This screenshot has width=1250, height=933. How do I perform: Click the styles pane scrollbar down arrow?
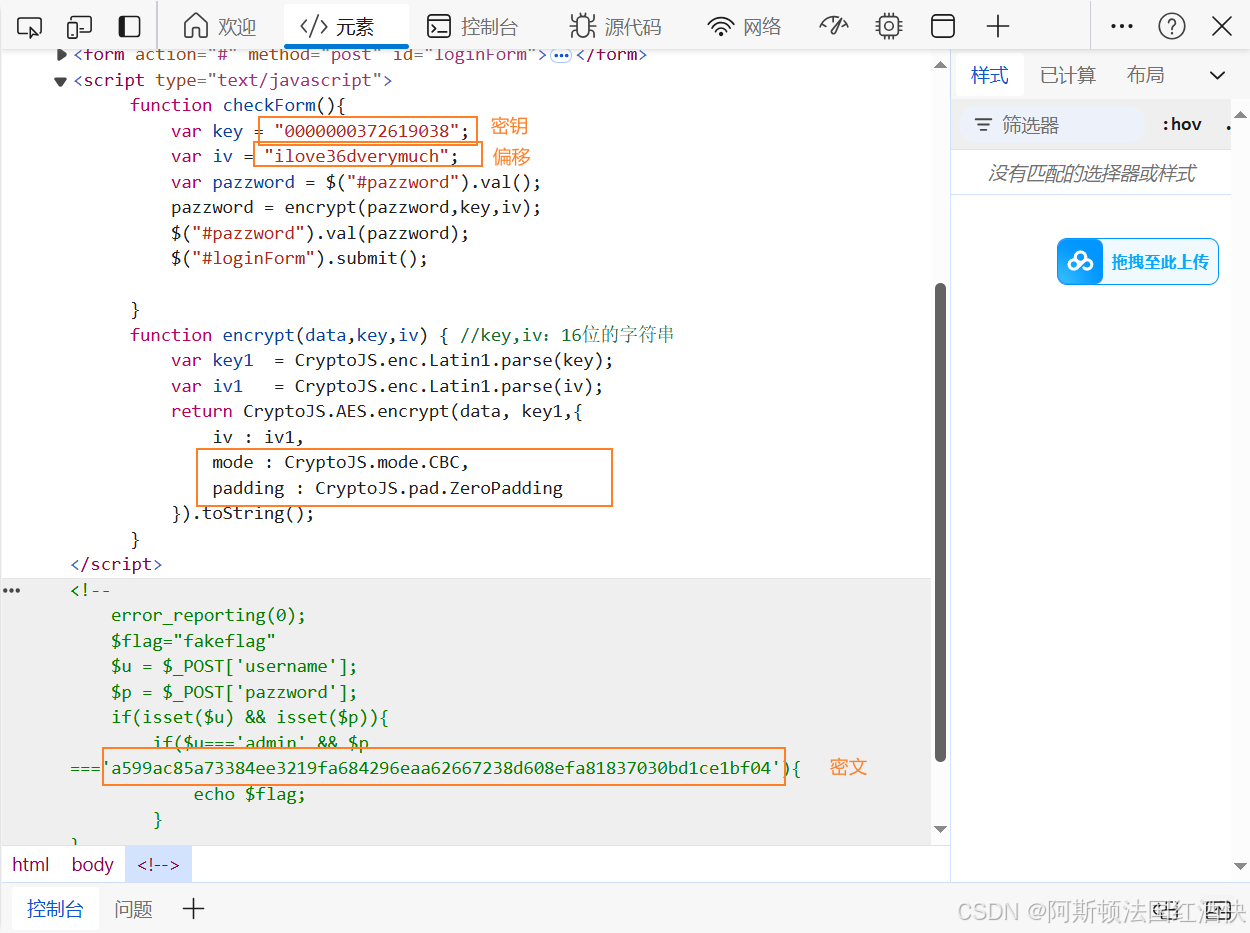point(1240,865)
